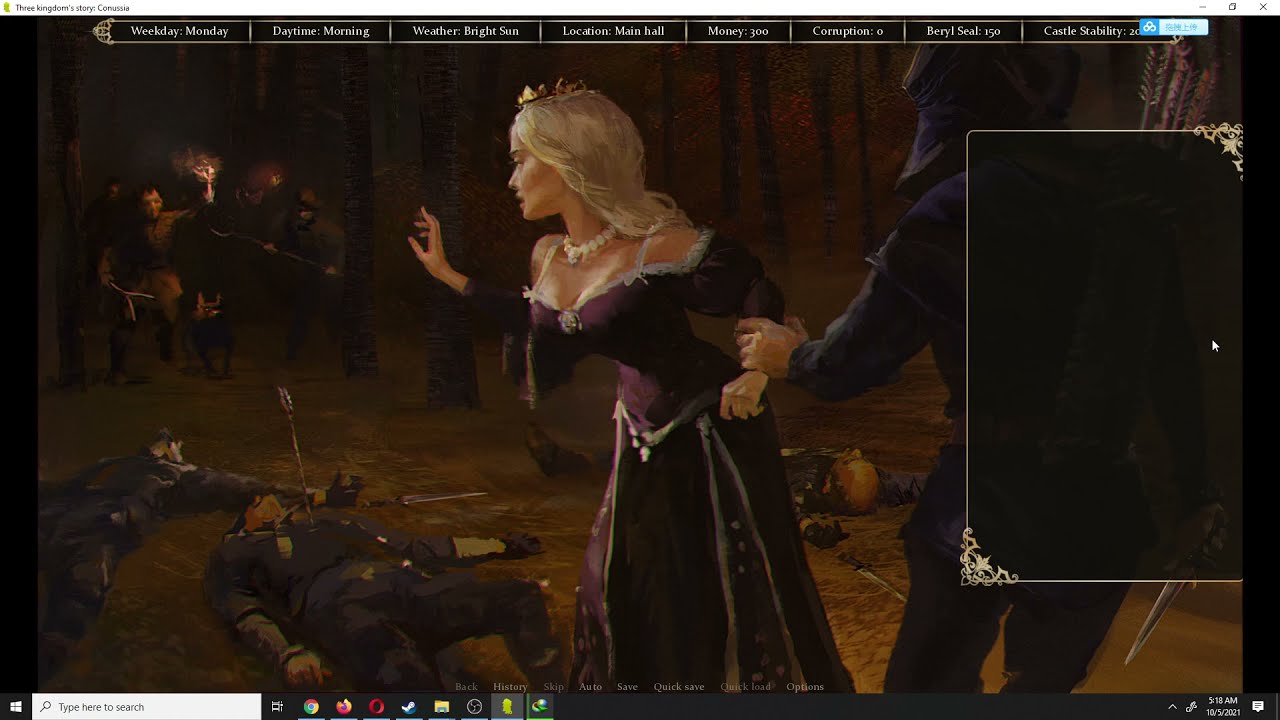Open the round gray app icon on taskbar
1280x720 pixels.
point(475,707)
